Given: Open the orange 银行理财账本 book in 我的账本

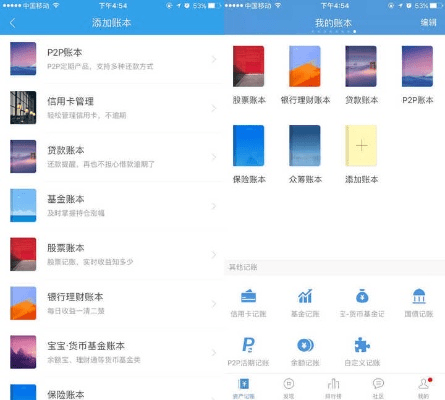Looking at the screenshot, I should (x=305, y=66).
